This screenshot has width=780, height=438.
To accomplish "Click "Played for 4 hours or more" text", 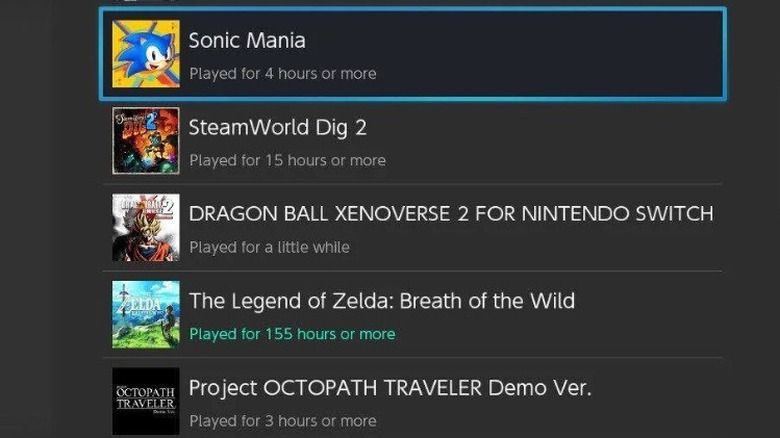I will [x=282, y=74].
